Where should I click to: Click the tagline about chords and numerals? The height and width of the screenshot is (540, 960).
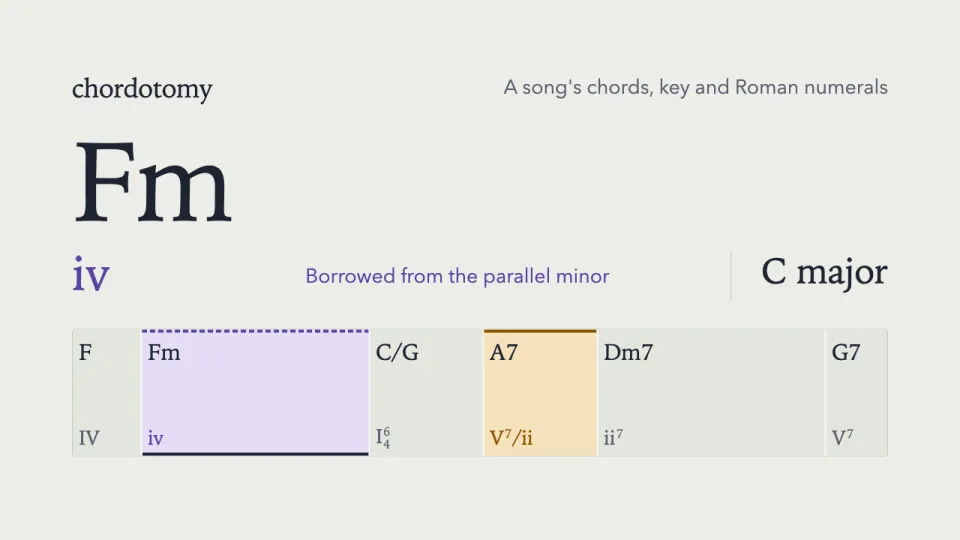coord(696,88)
